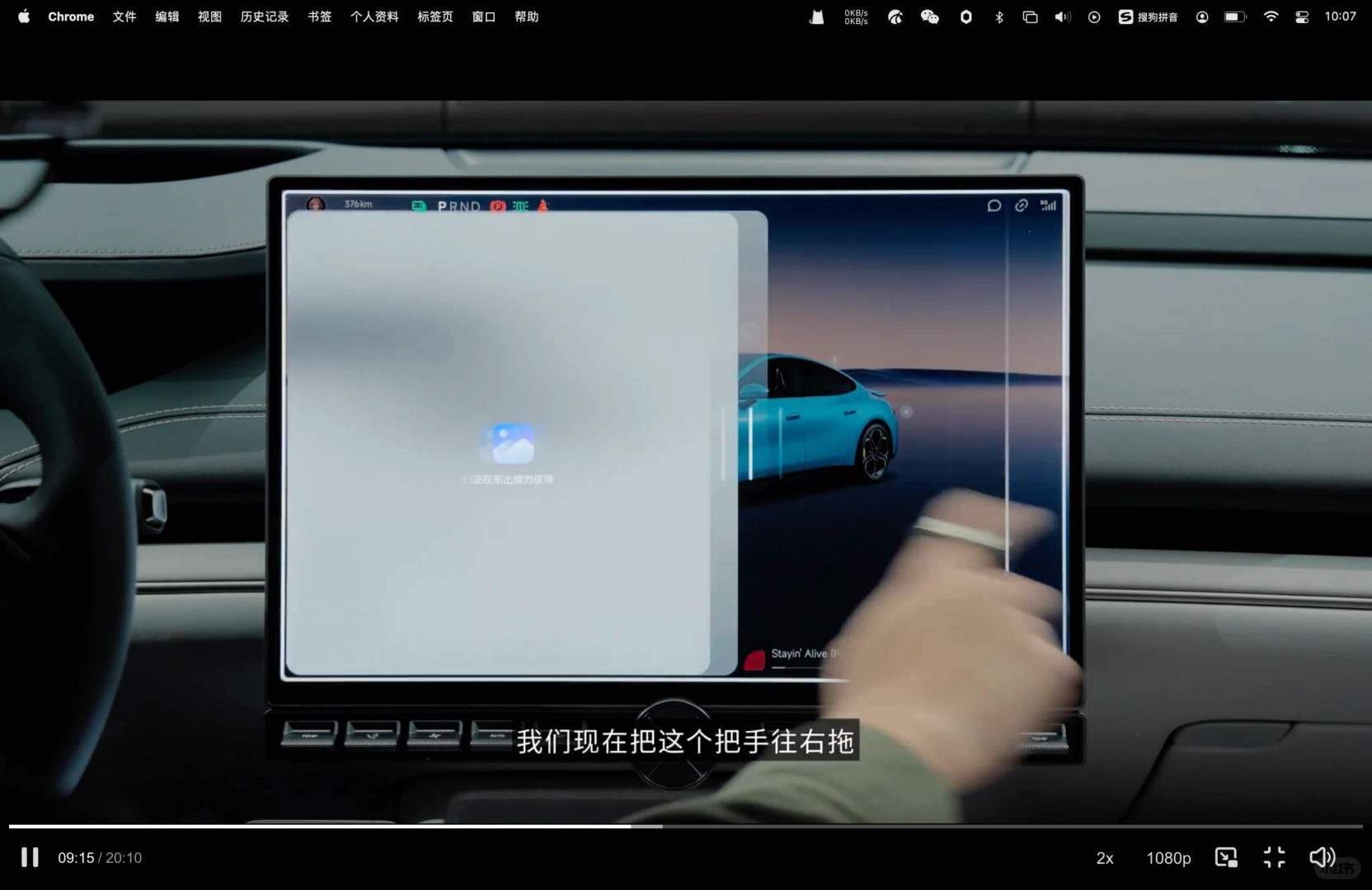Viewport: 1372px width, 890px height.
Task: Click the 376km range indicator
Action: click(358, 204)
